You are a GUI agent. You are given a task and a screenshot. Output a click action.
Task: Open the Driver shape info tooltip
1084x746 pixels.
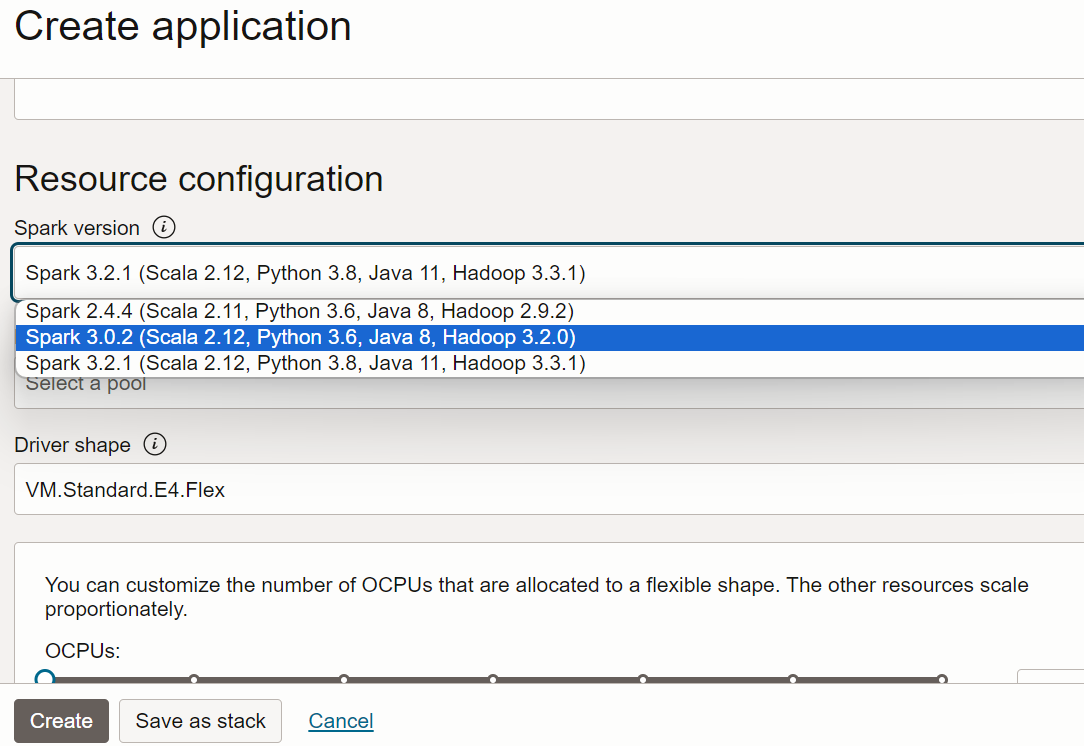(x=155, y=445)
